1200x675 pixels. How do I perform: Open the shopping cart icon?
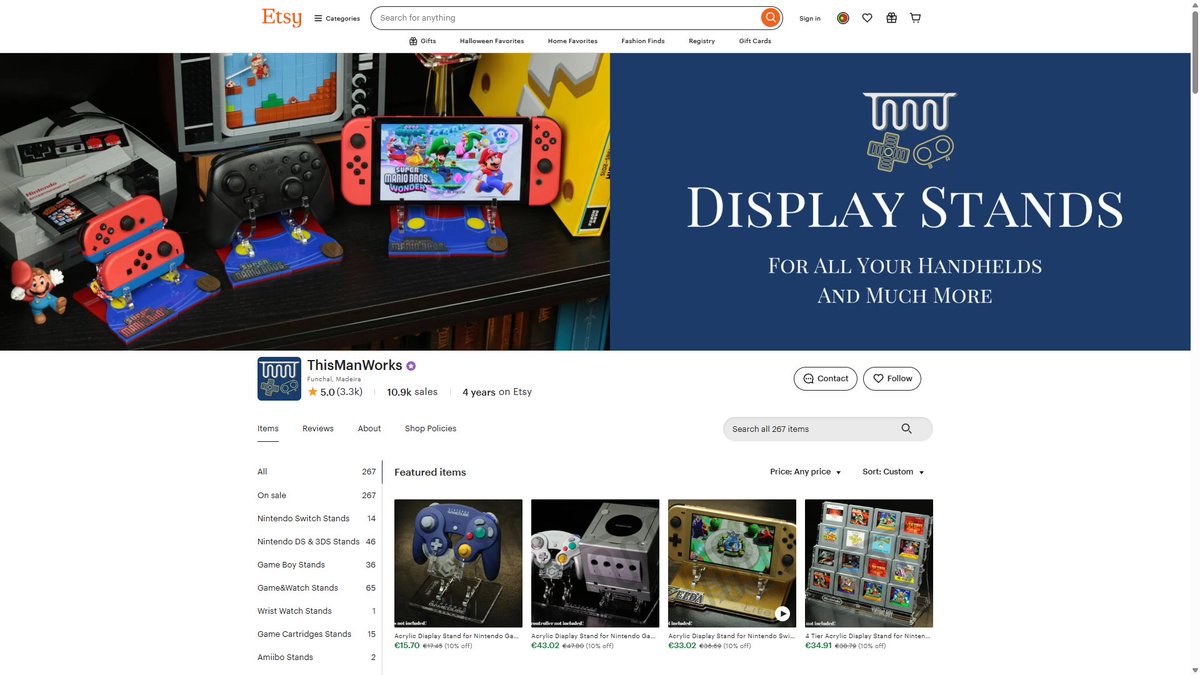(915, 18)
